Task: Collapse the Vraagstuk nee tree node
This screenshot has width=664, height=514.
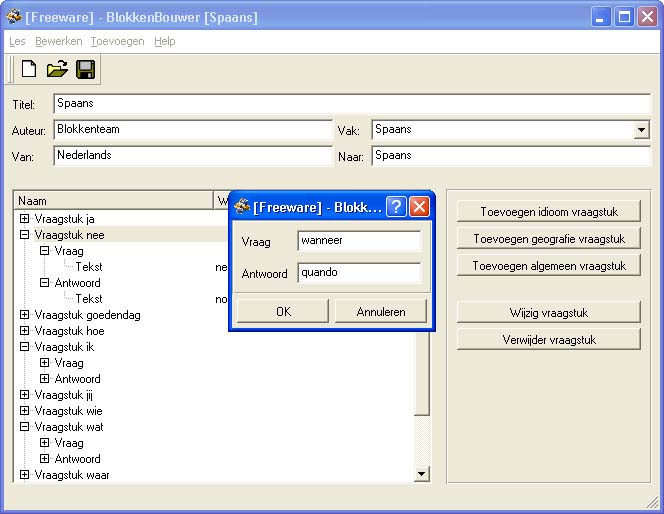Action: (x=25, y=235)
